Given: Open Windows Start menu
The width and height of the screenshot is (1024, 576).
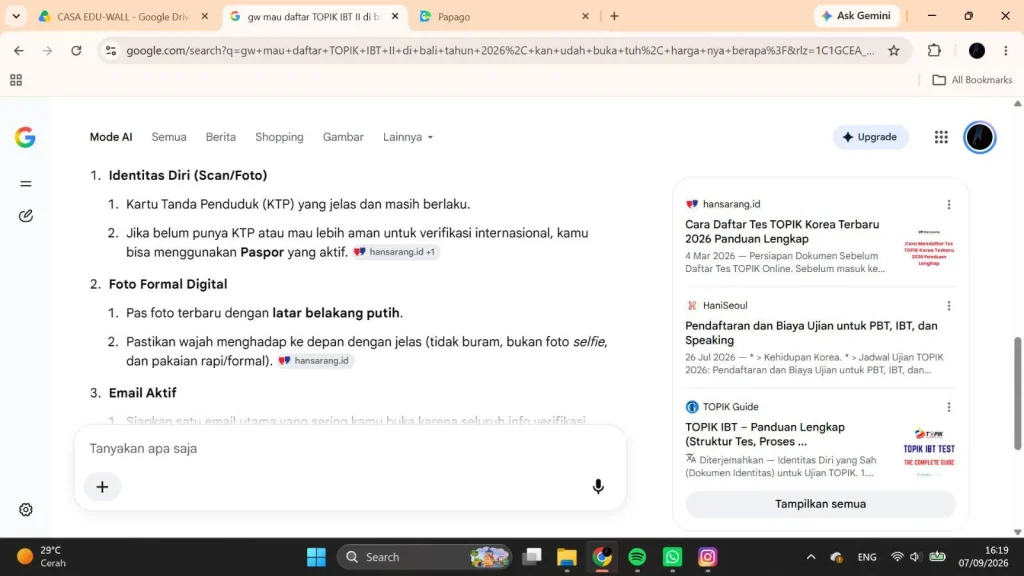Looking at the screenshot, I should 316,557.
